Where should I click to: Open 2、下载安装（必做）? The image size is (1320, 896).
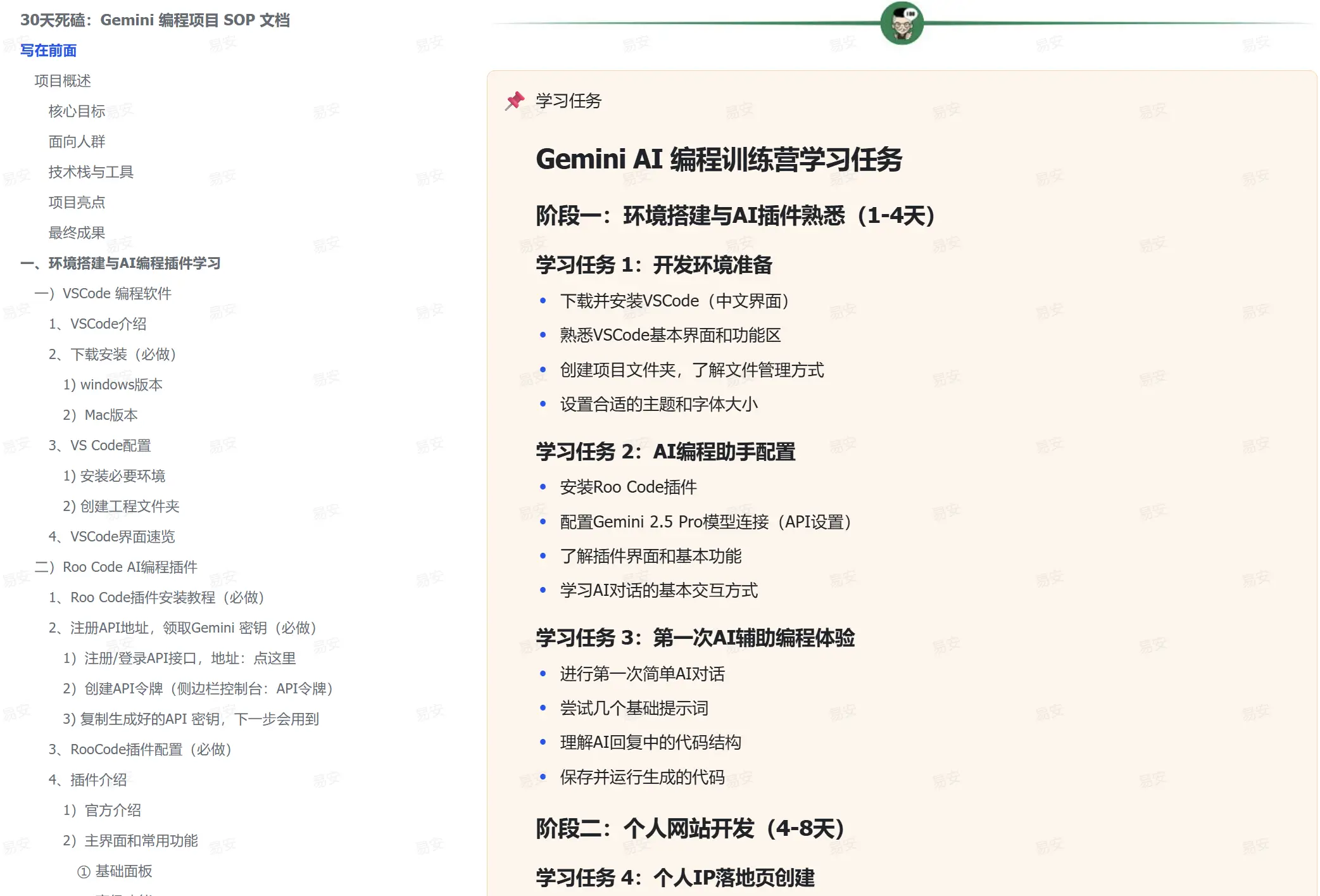113,355
